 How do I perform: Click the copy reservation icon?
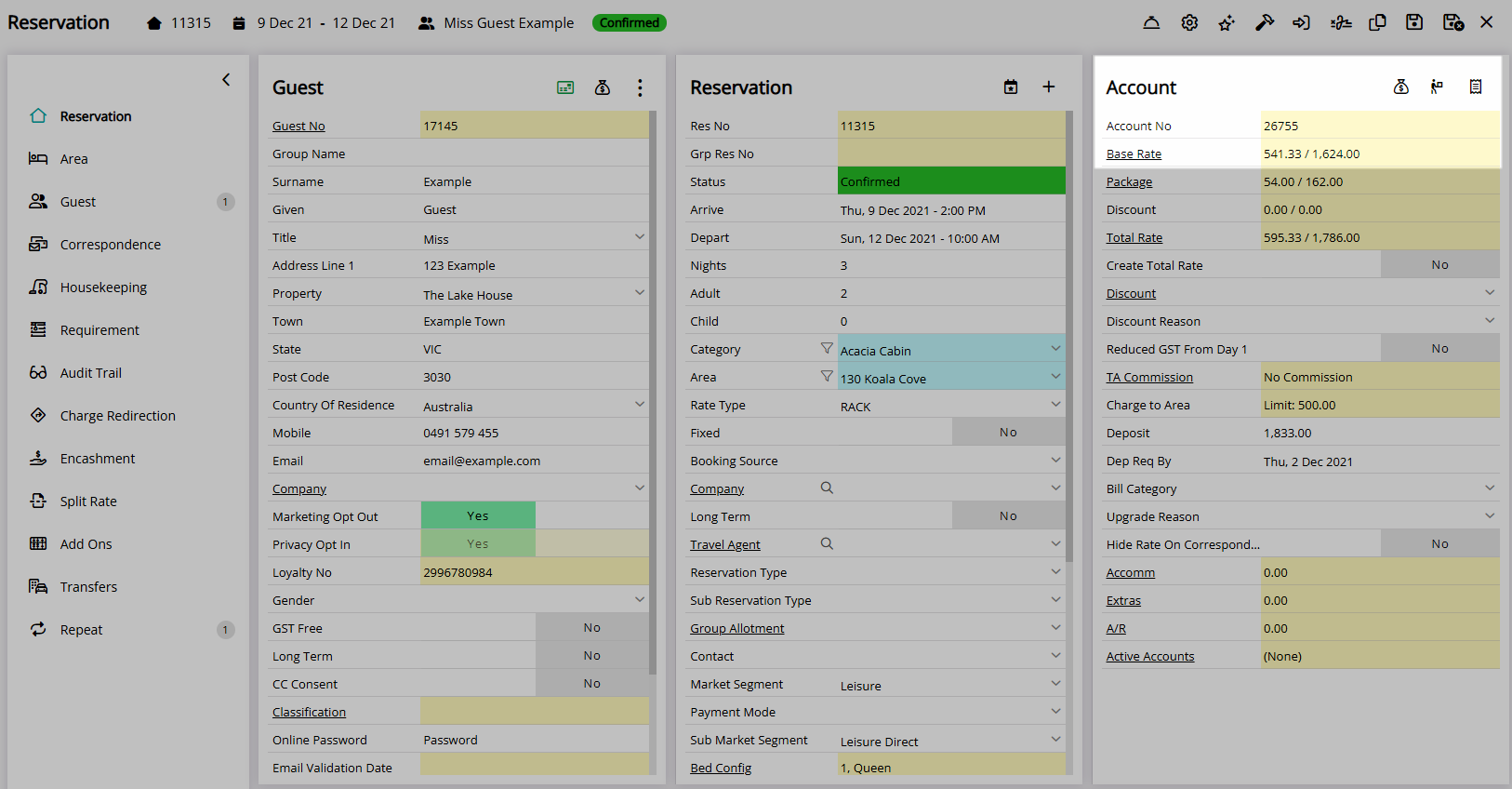(x=1377, y=22)
